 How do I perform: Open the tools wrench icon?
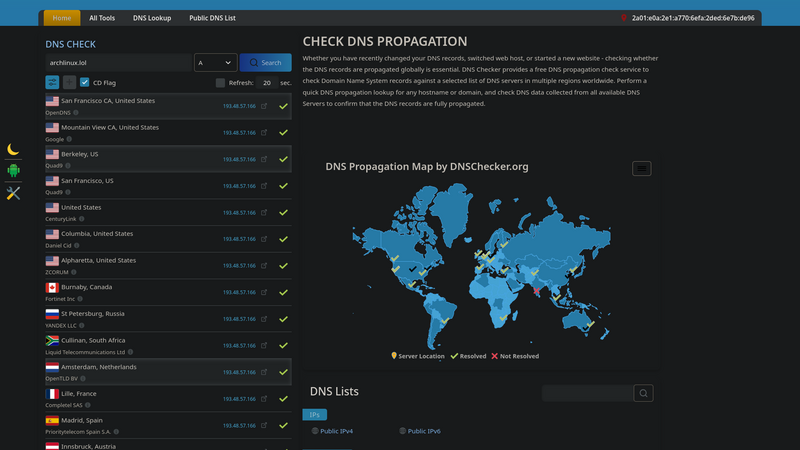(13, 193)
